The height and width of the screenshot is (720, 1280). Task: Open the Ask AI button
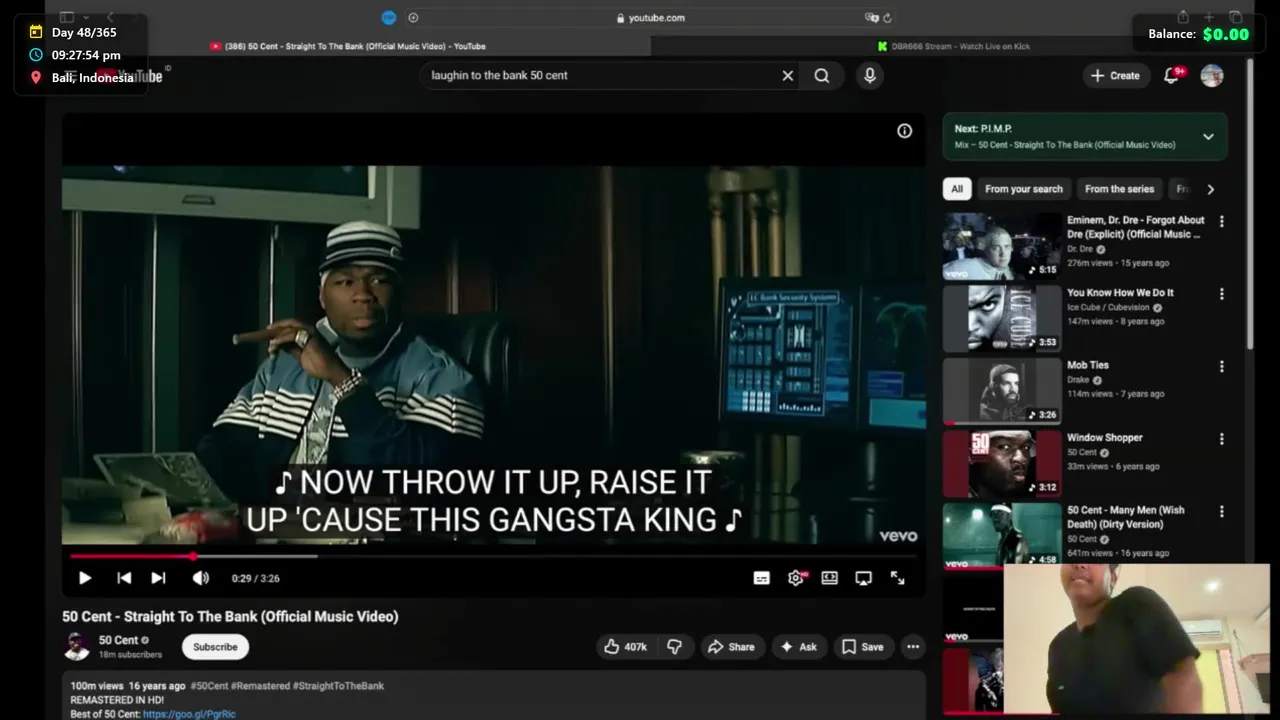coord(798,647)
